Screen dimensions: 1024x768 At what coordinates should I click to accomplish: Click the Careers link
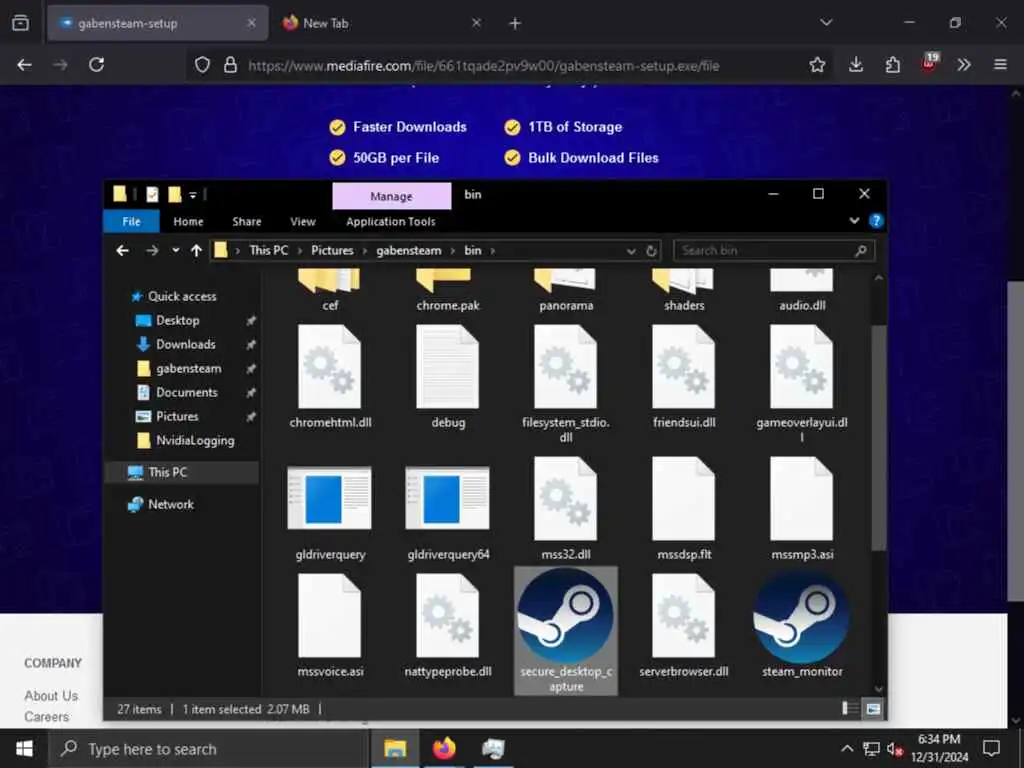(x=46, y=716)
